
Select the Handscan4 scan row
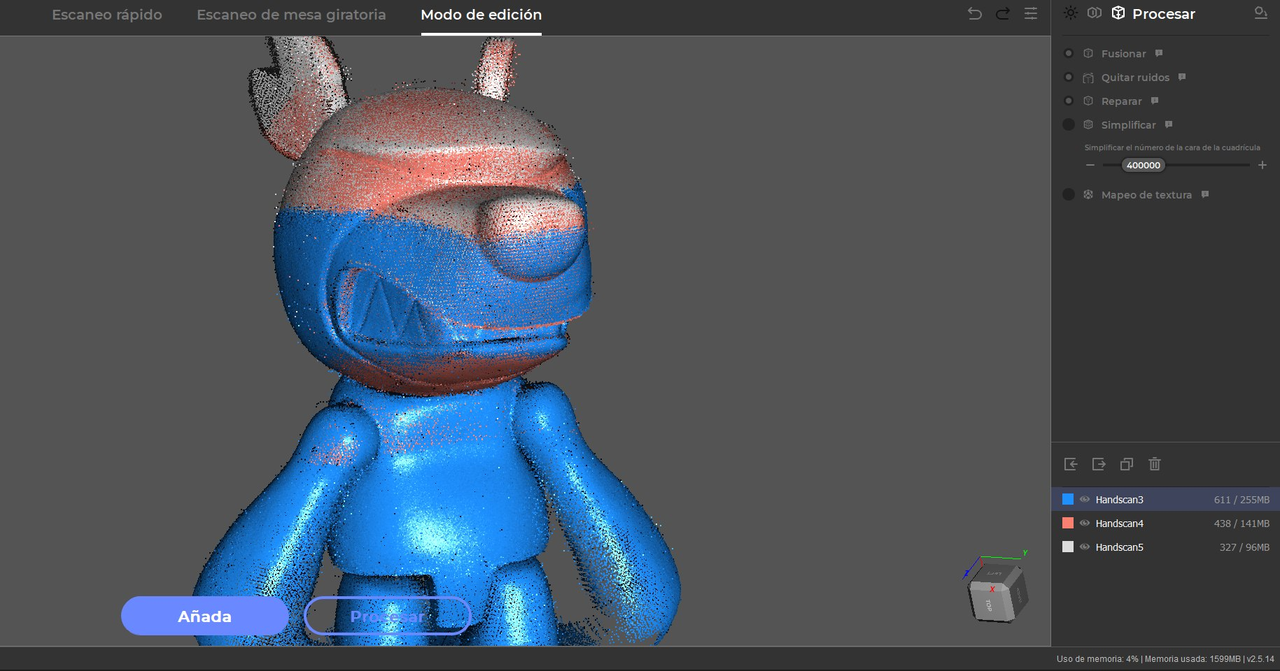[x=1166, y=523]
